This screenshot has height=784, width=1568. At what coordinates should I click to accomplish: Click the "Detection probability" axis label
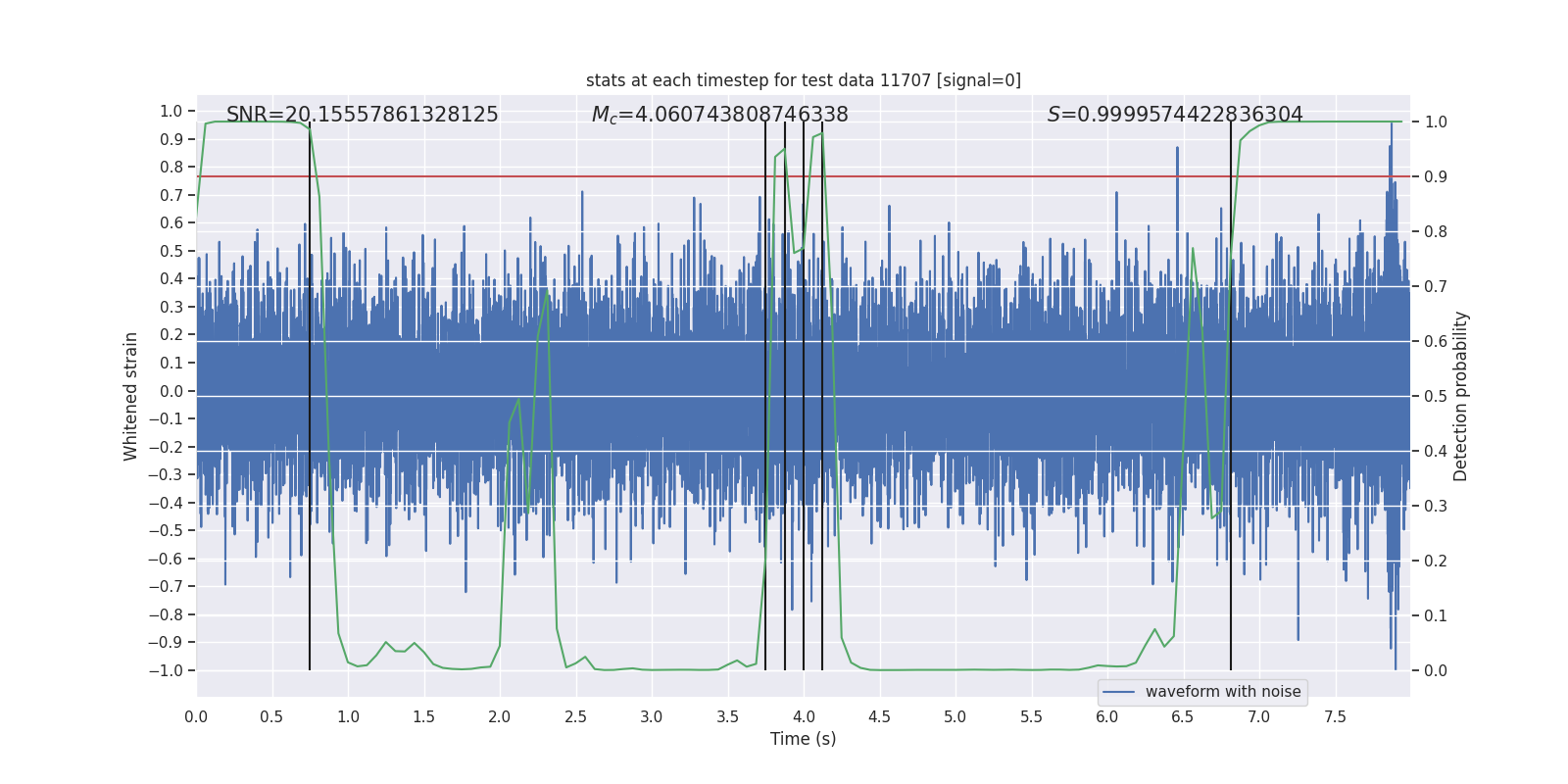pos(1461,396)
